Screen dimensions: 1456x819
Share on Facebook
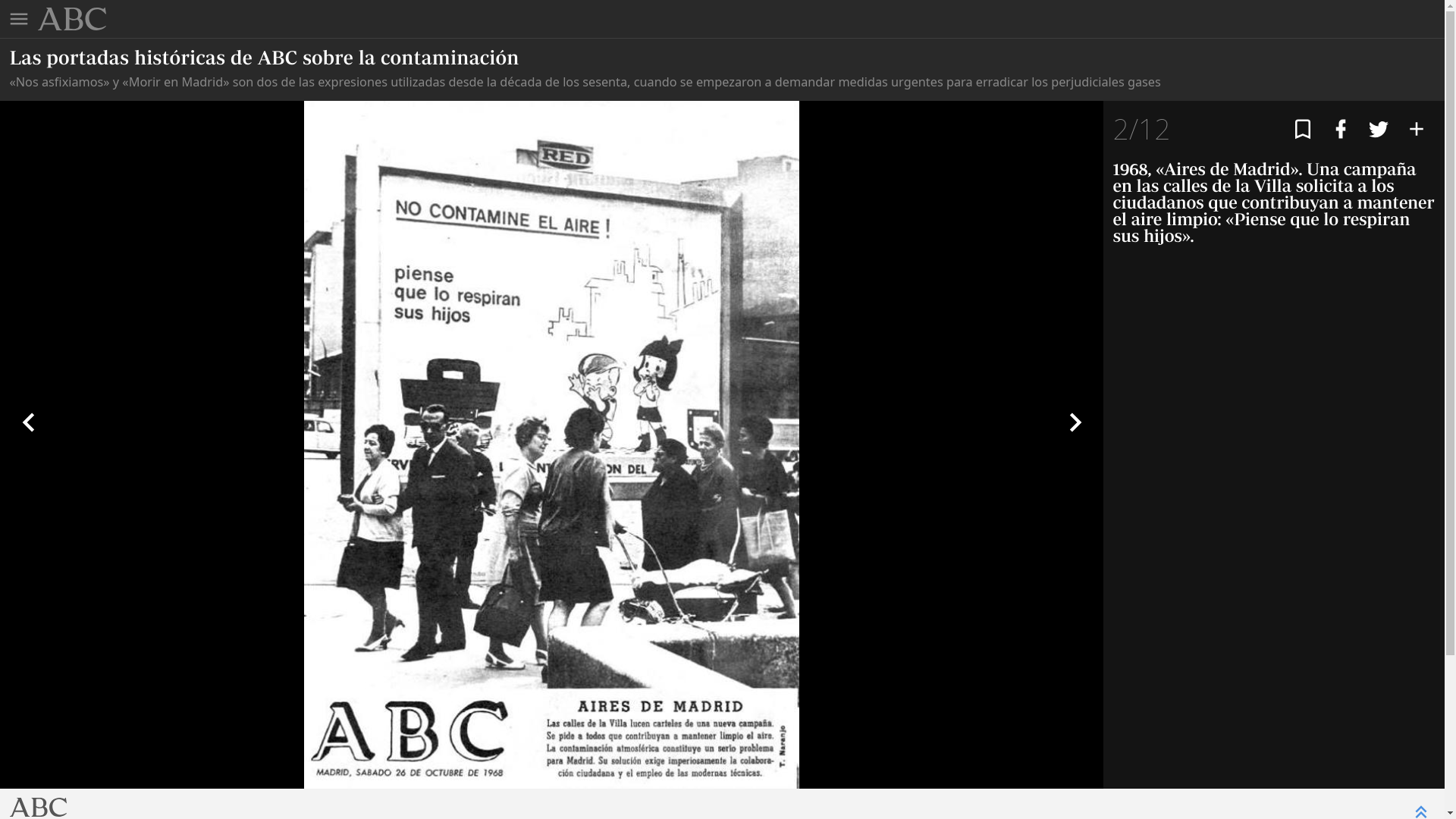coord(1340,129)
